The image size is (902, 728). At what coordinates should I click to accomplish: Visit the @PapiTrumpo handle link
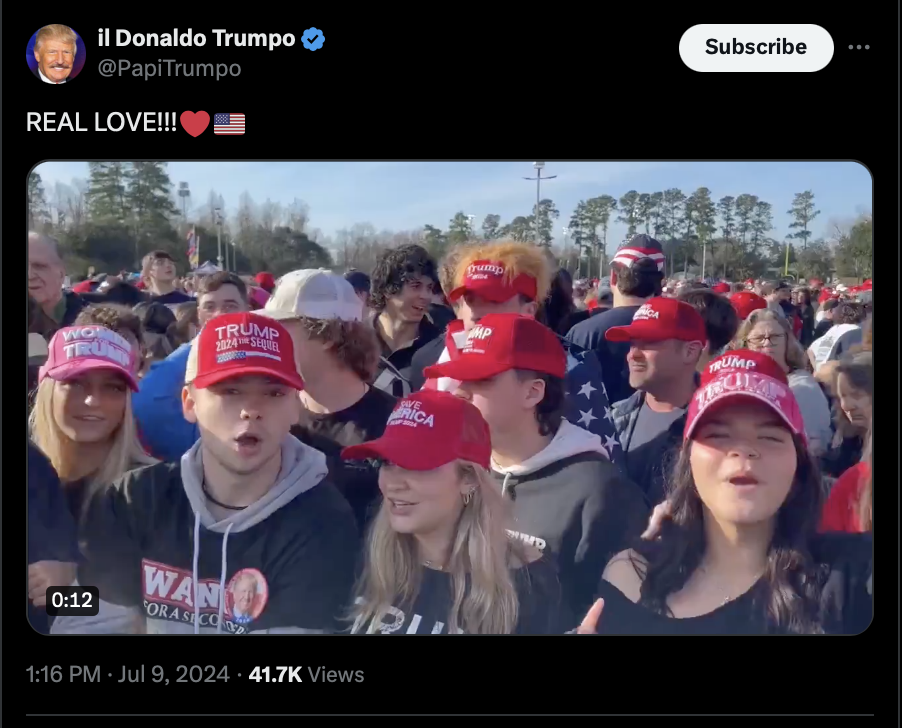[x=169, y=68]
